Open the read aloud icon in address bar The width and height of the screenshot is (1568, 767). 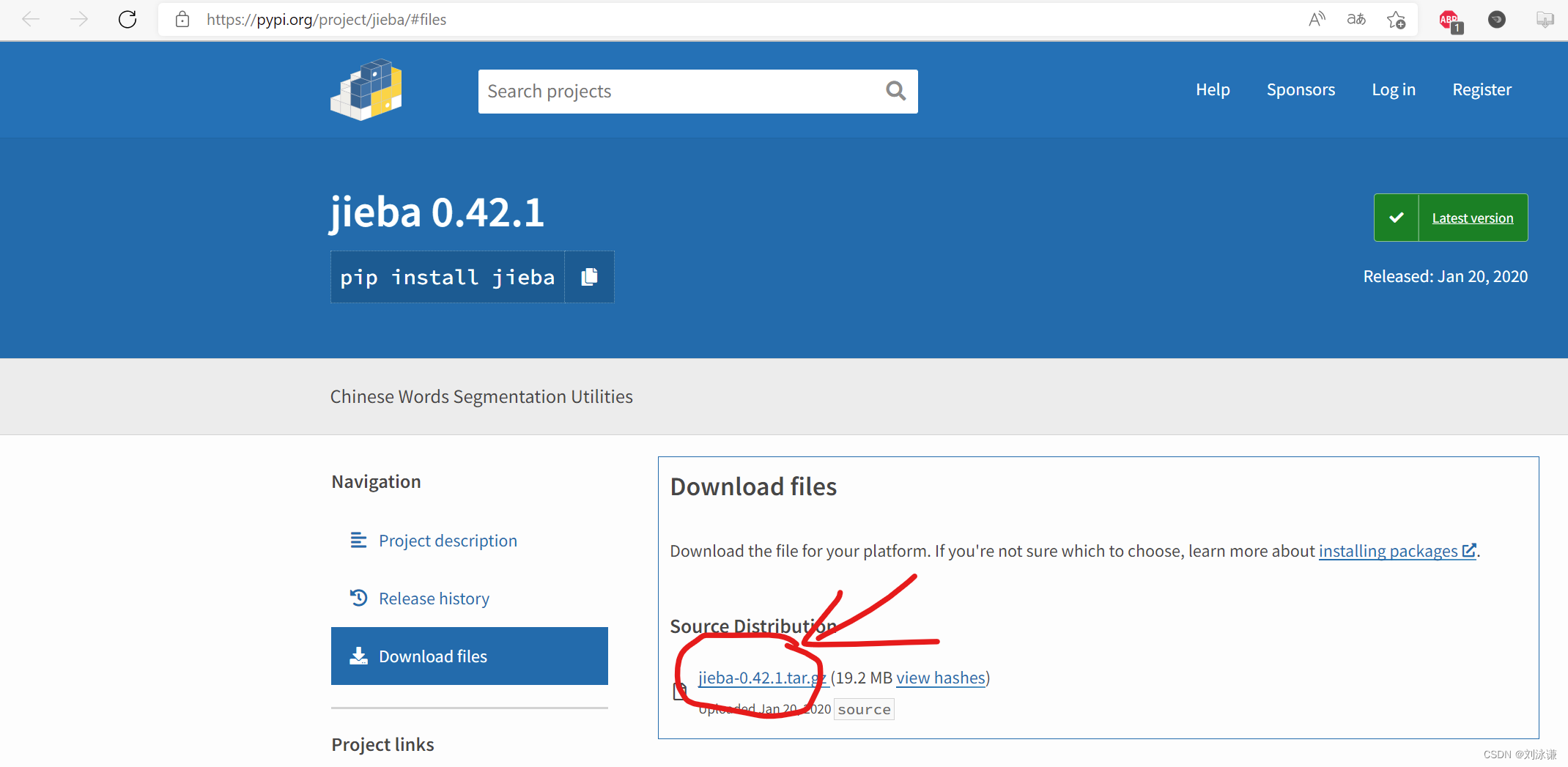(1317, 20)
